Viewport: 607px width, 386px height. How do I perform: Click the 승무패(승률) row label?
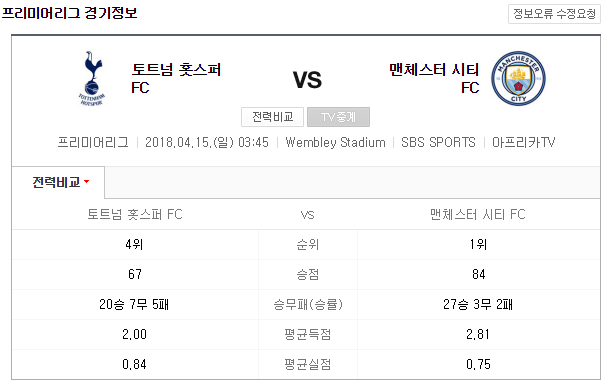pyautogui.click(x=308, y=305)
